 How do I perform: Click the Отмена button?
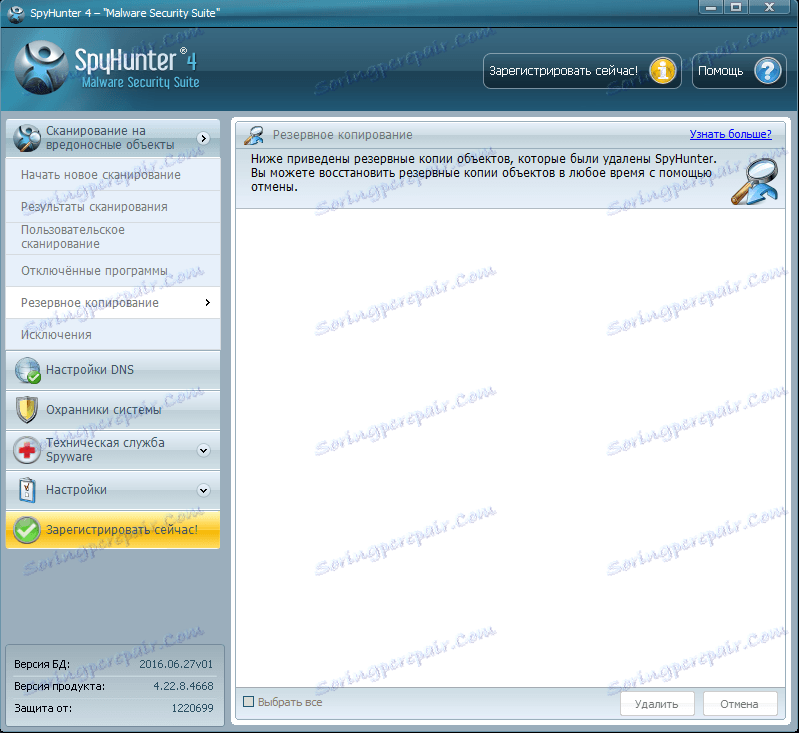(x=740, y=704)
